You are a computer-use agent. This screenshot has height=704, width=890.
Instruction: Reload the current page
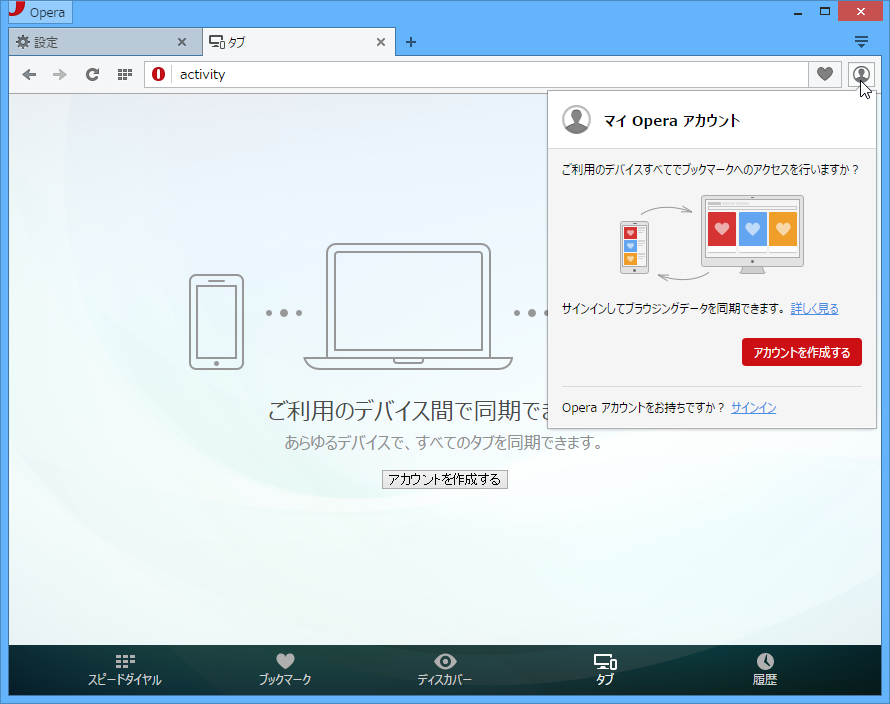[x=92, y=74]
